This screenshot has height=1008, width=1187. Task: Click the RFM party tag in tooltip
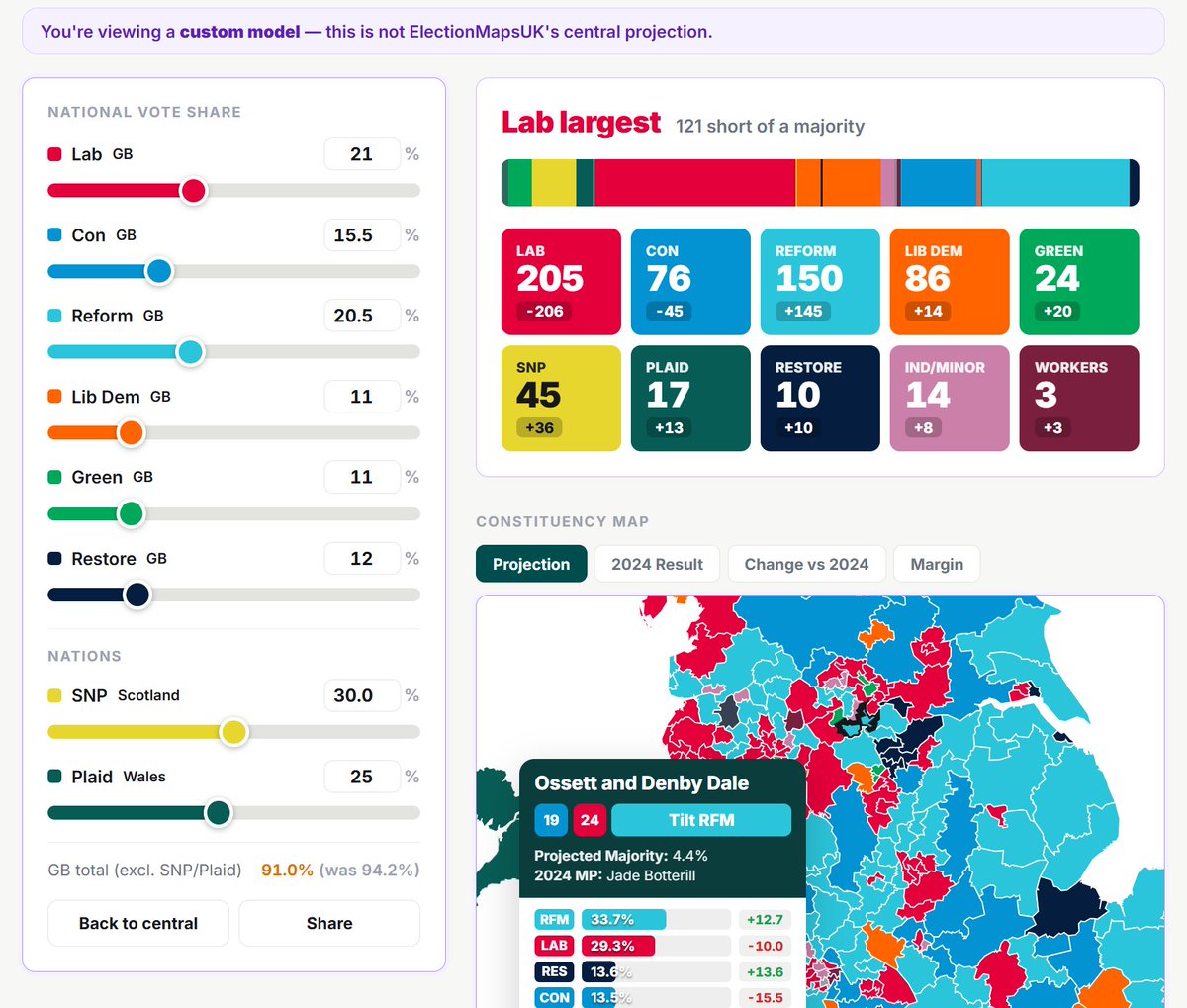(554, 919)
